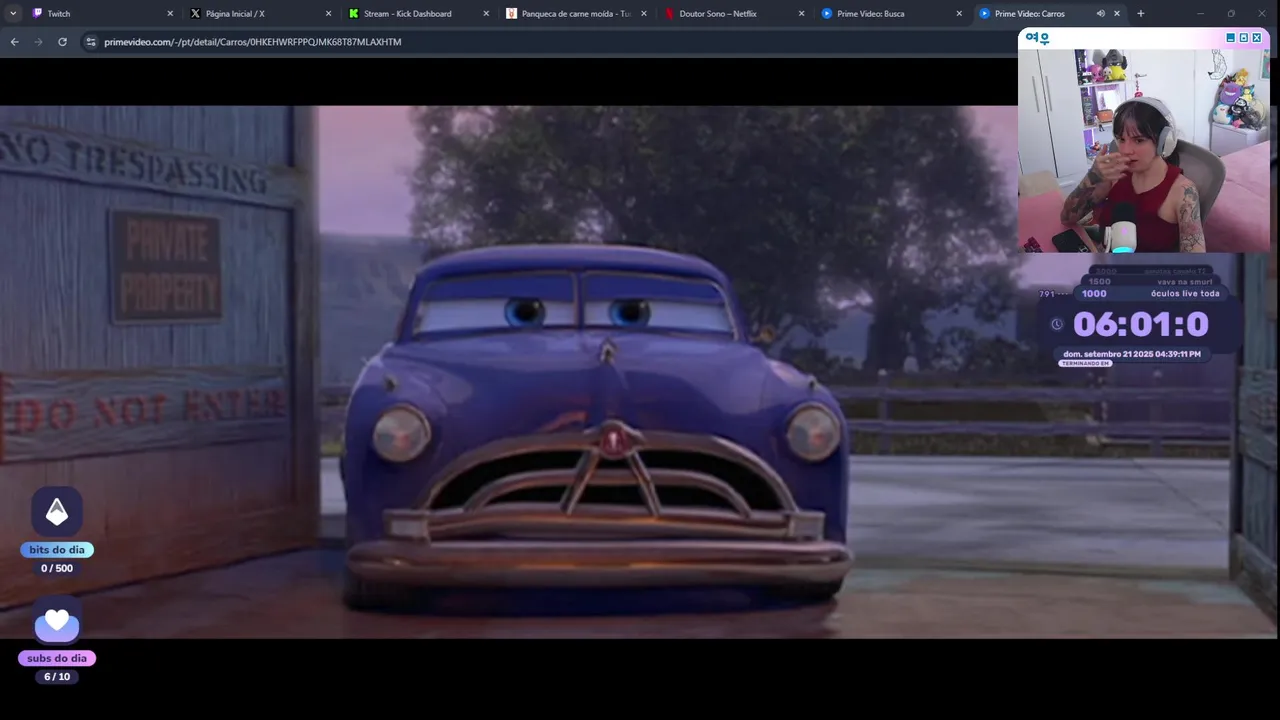Screen dimensions: 1280x720
Task: Open the tab search dropdown arrow
Action: (x=13, y=14)
